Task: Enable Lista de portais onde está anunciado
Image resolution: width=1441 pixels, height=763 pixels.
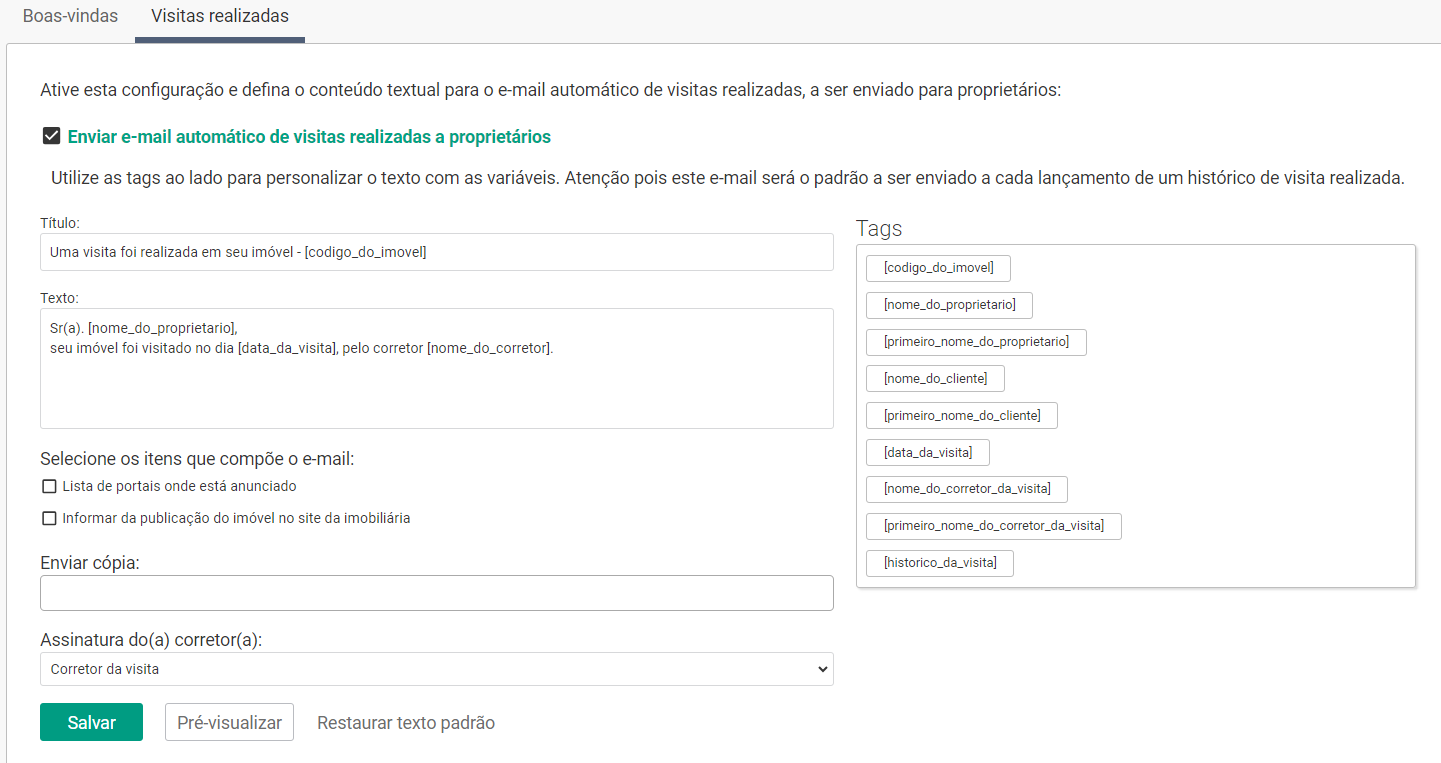Action: point(49,487)
